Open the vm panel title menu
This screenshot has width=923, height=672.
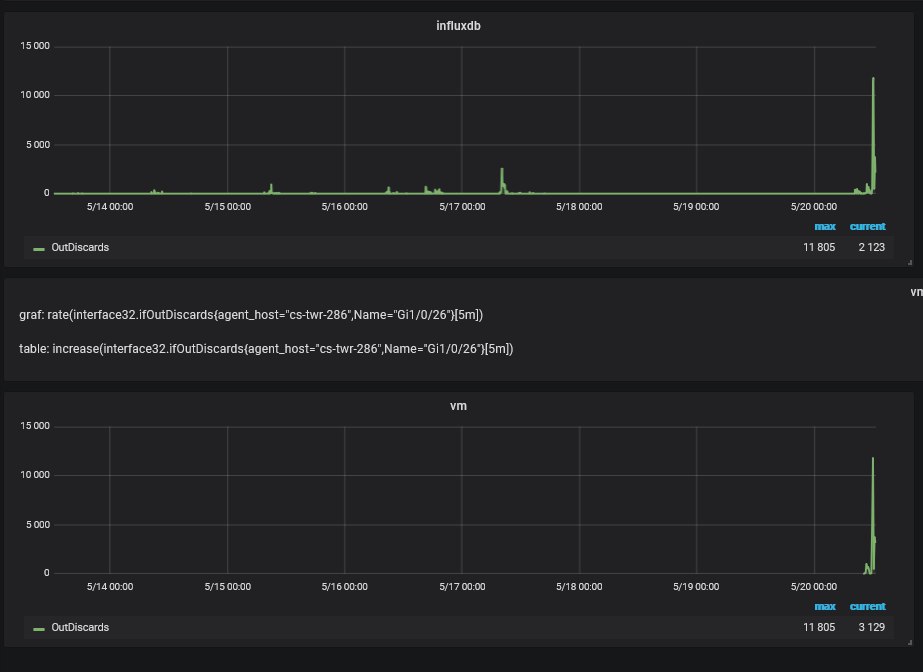[458, 406]
